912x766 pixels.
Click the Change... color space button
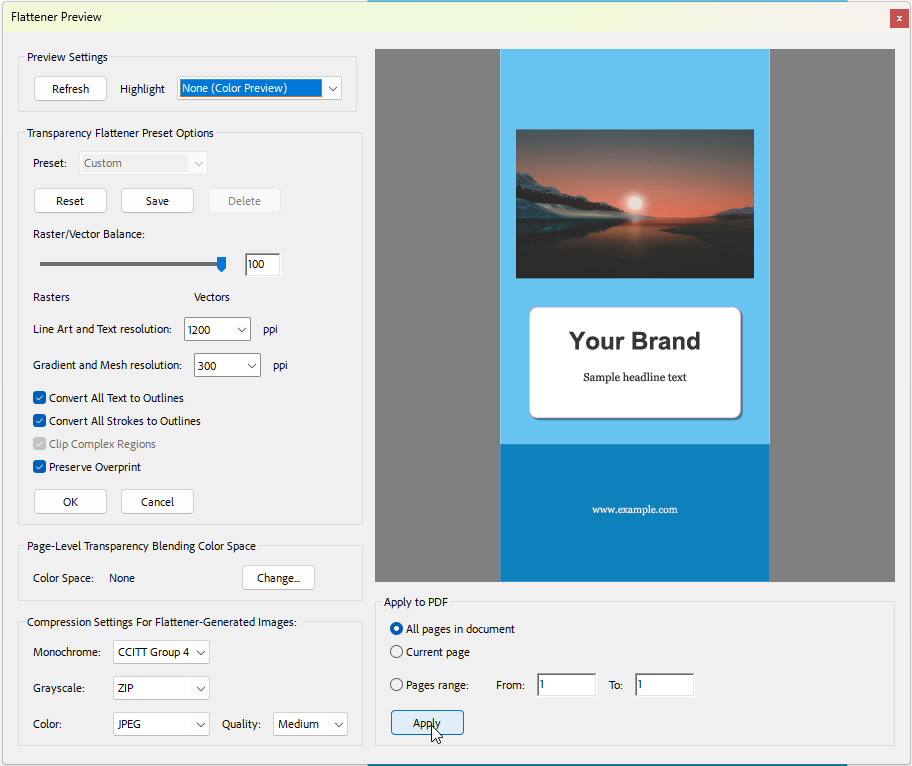[x=278, y=578]
